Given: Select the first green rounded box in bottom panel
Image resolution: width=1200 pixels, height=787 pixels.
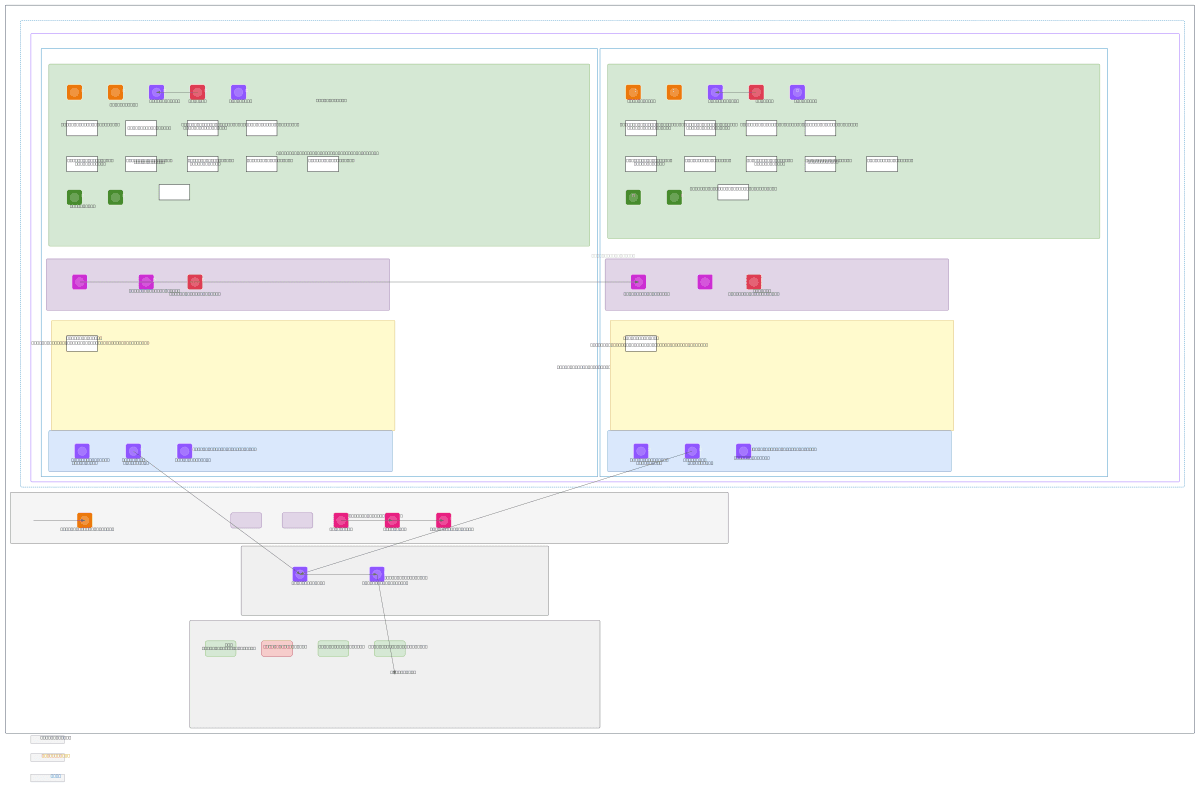Looking at the screenshot, I should [x=220, y=648].
